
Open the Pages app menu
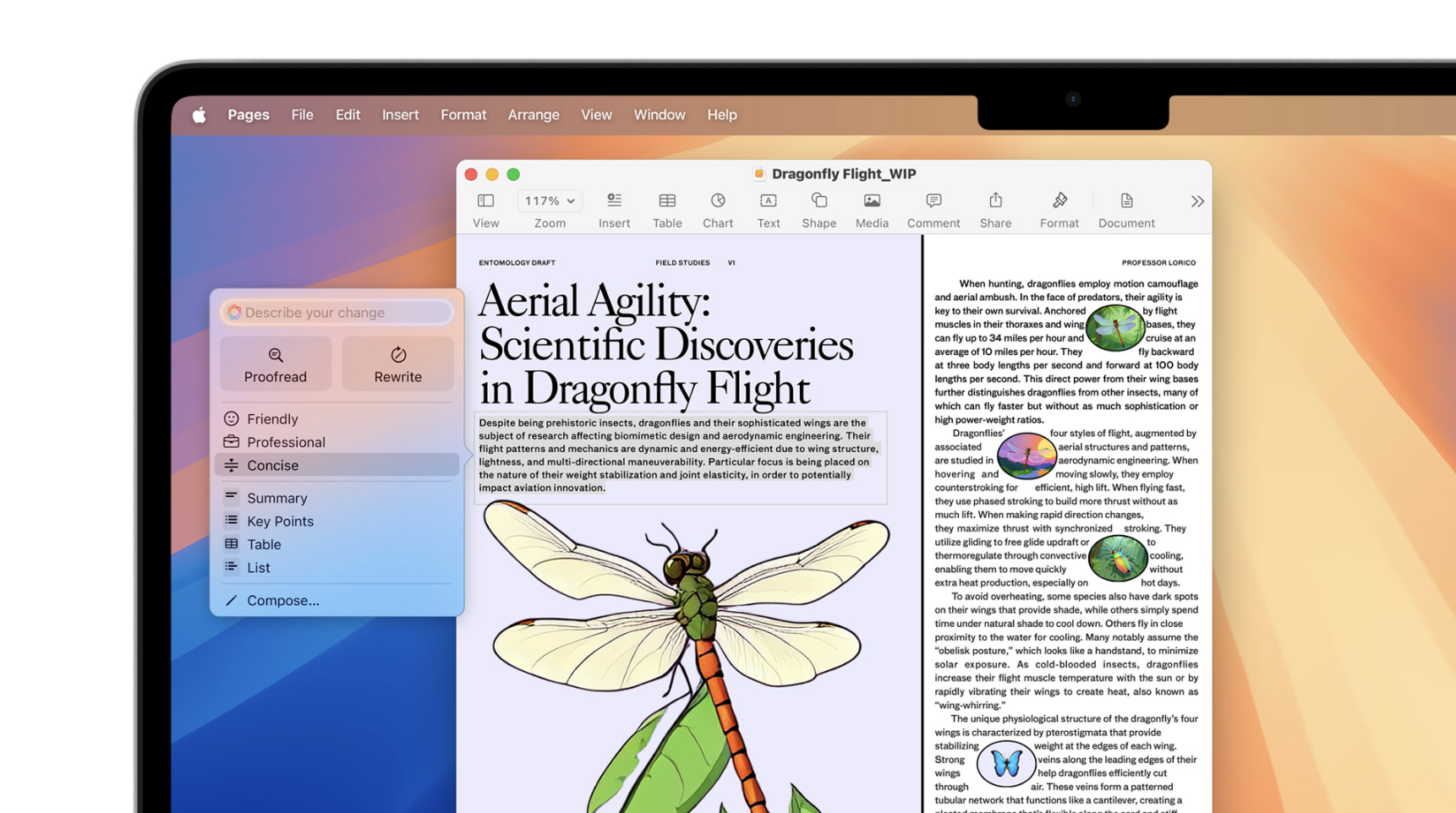click(249, 115)
